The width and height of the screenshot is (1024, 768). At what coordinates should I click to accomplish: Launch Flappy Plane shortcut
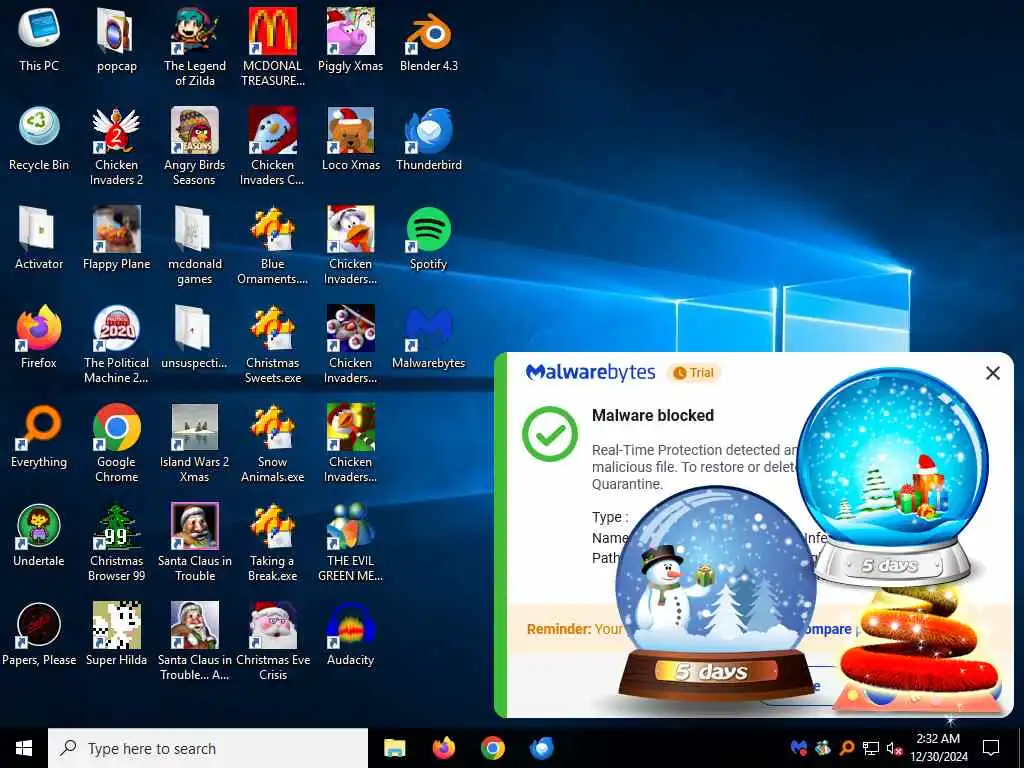(116, 238)
